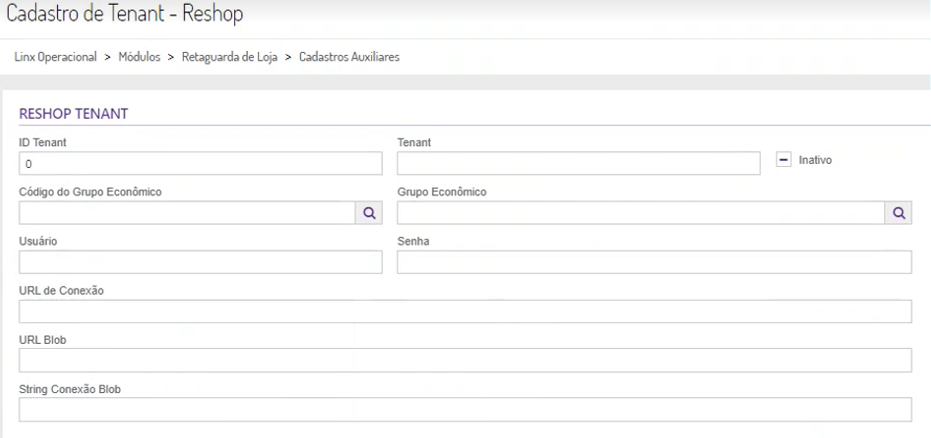This screenshot has width=931, height=438.
Task: Click the Inativo label text
Action: tap(815, 160)
